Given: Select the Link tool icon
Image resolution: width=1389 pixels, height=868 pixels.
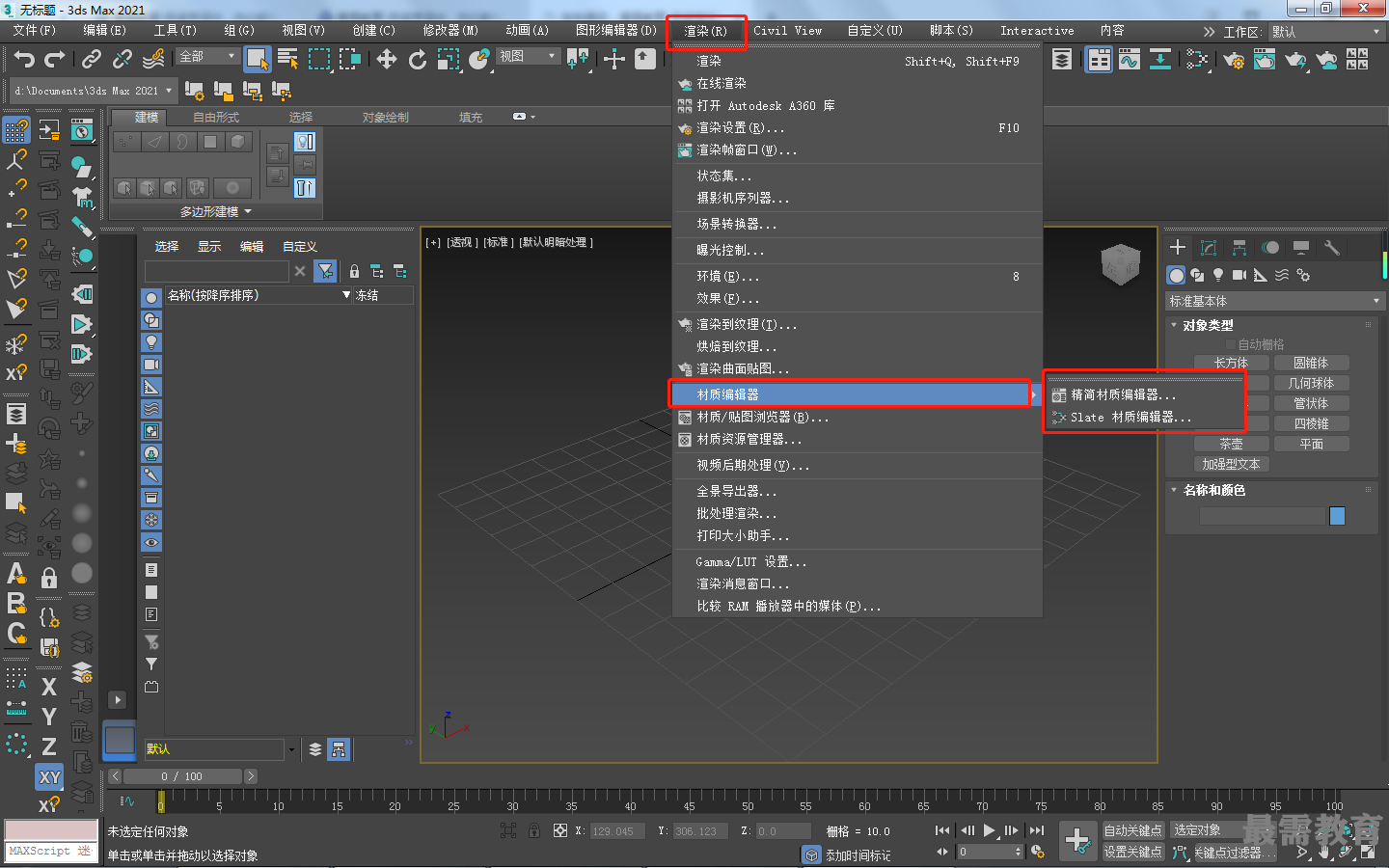Looking at the screenshot, I should coord(91,60).
